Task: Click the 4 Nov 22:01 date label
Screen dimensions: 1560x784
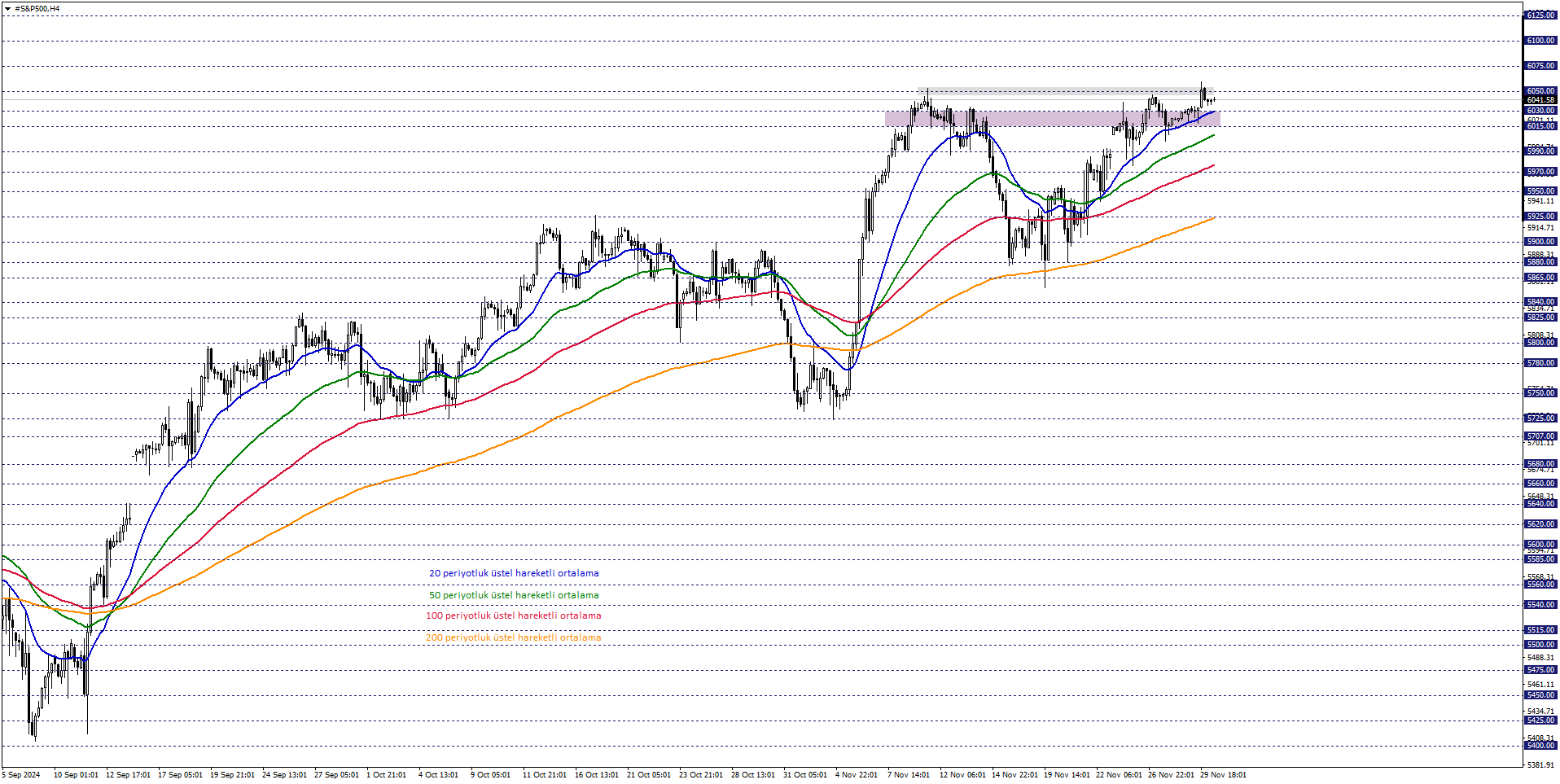Action: pyautogui.click(x=856, y=775)
